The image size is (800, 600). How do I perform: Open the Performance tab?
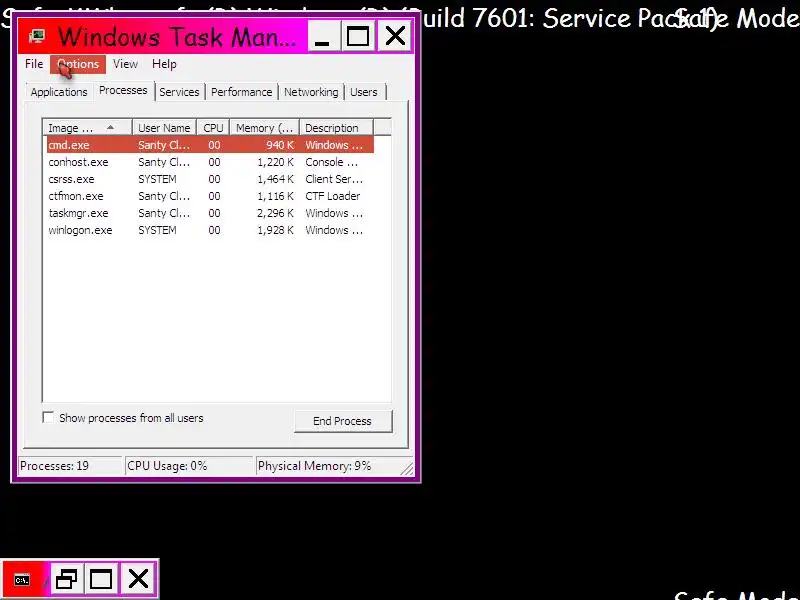(x=241, y=92)
